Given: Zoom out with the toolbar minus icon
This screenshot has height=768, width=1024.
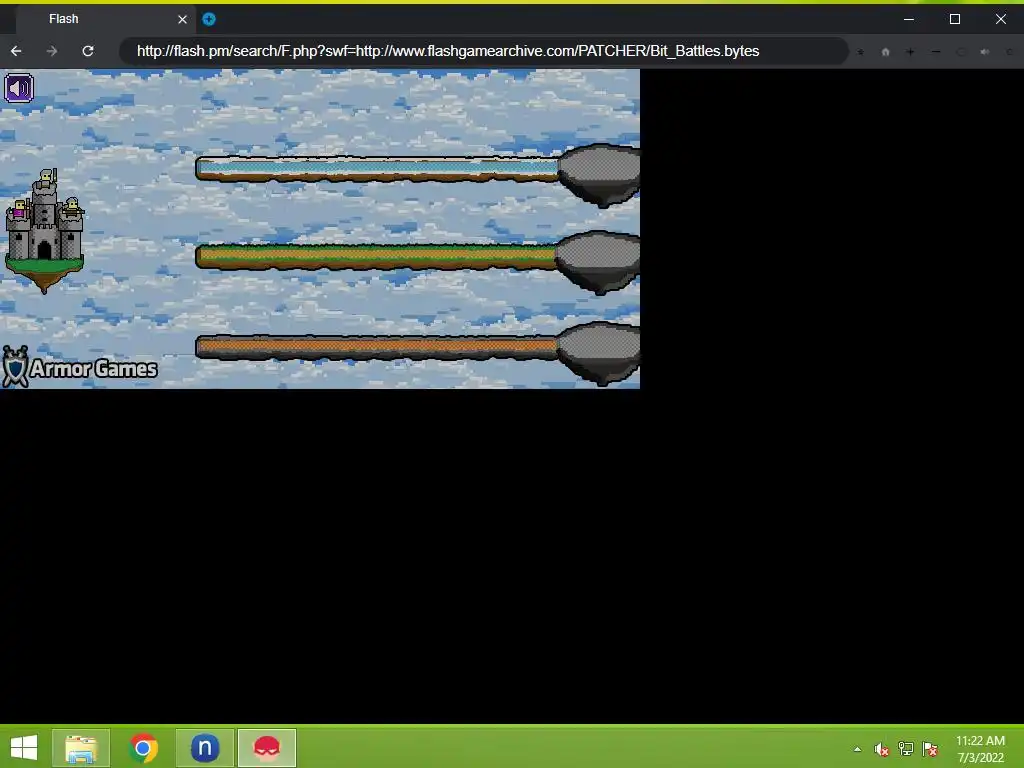Looking at the screenshot, I should tap(936, 52).
